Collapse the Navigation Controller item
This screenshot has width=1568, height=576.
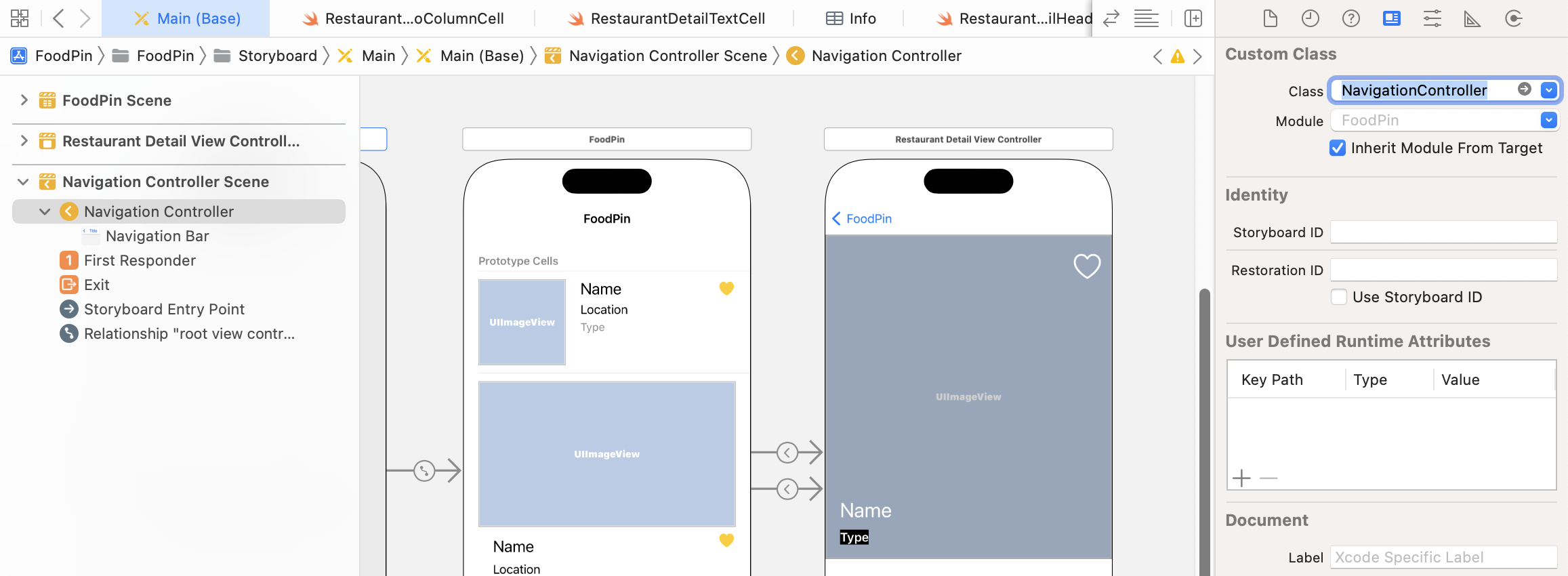click(45, 211)
